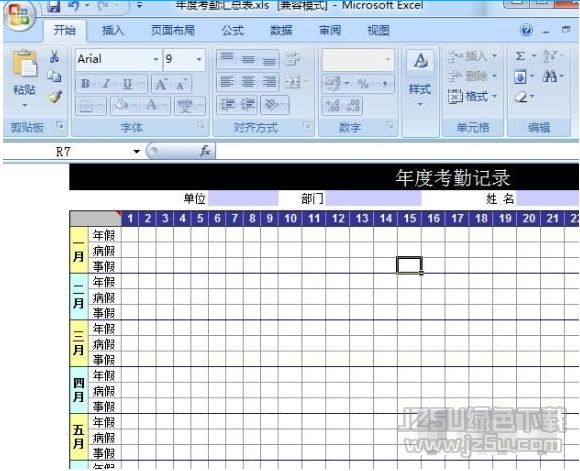Copy the selection with the copy icon
Viewport: 580px width, 471px height.
54,77
